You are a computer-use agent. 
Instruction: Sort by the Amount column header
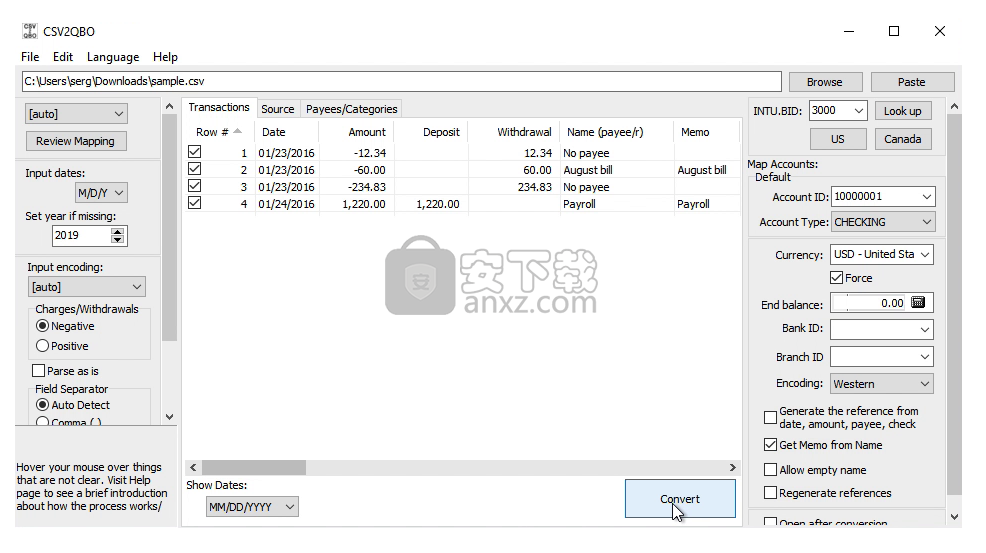click(357, 132)
